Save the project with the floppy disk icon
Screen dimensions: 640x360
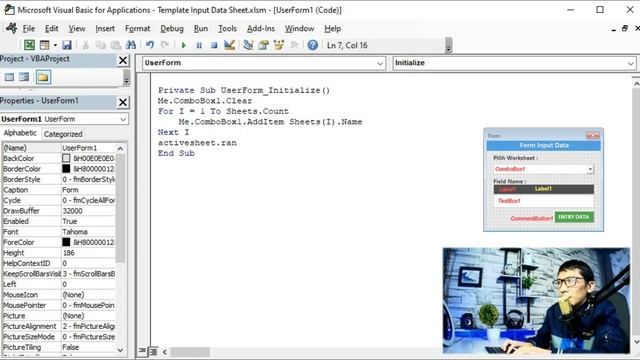(67, 45)
